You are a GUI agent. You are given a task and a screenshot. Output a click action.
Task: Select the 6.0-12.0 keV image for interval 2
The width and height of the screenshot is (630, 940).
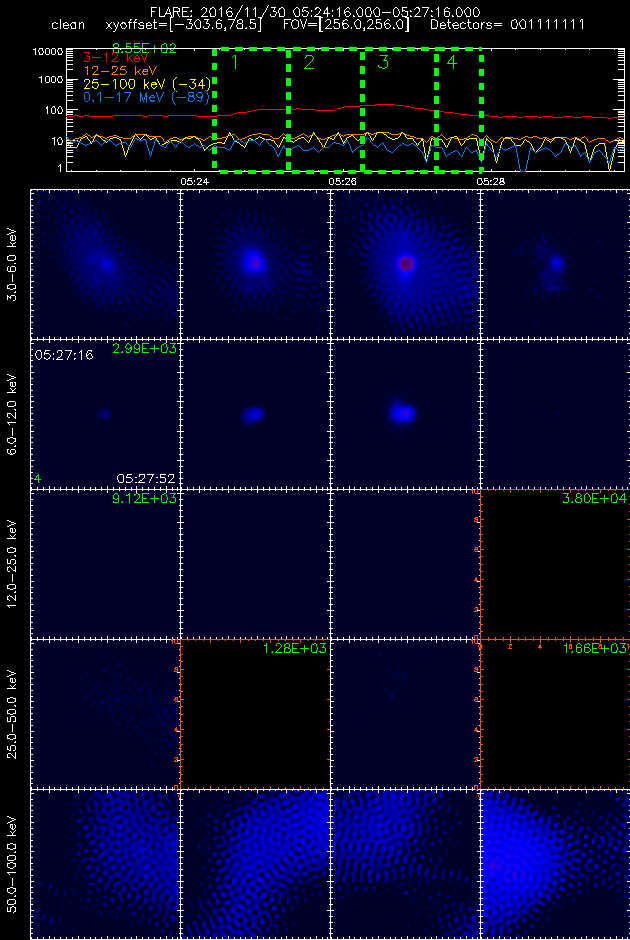coord(255,414)
